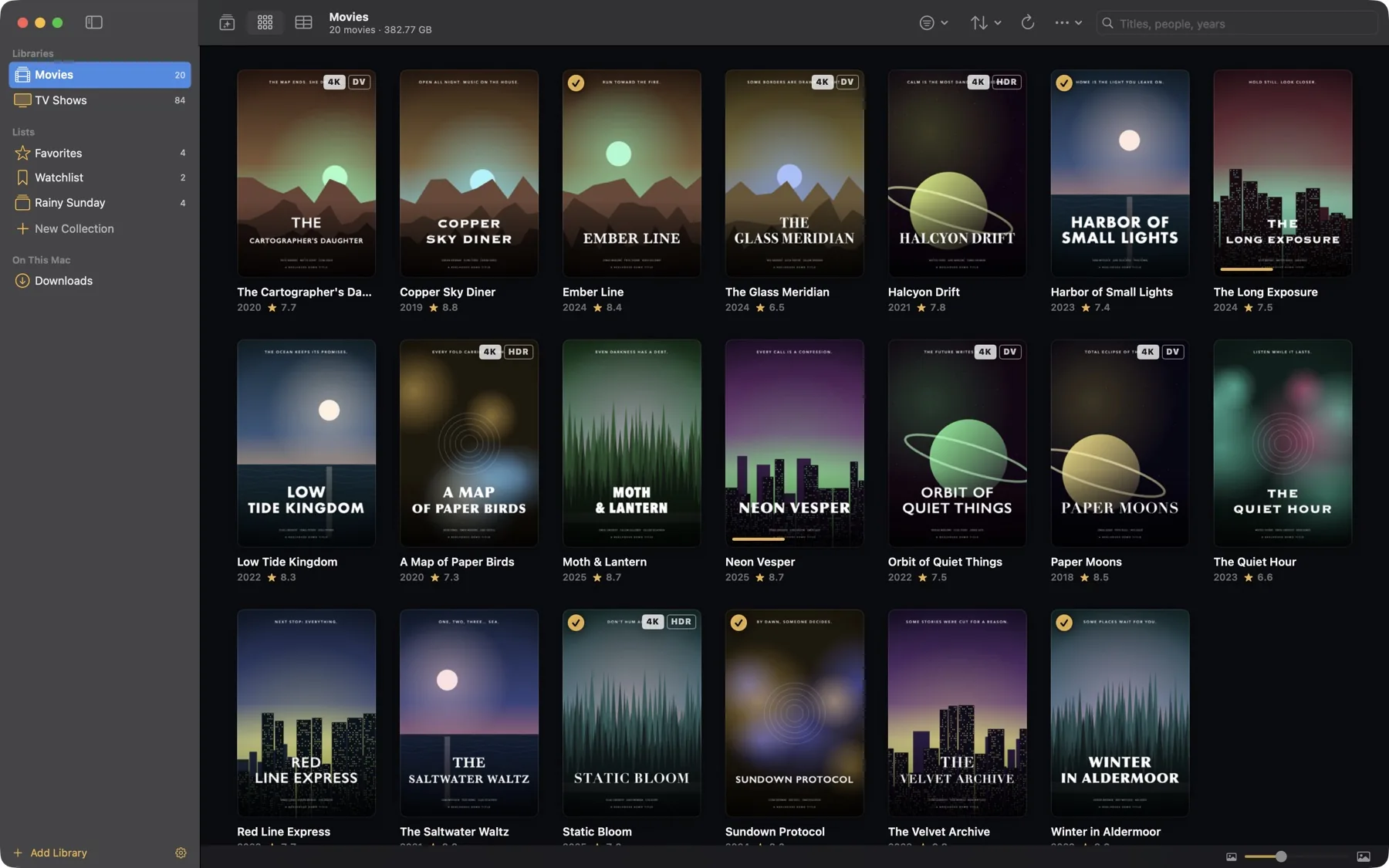The image size is (1389, 868).
Task: Click the Watchlist bookmark icon
Action: coord(22,177)
